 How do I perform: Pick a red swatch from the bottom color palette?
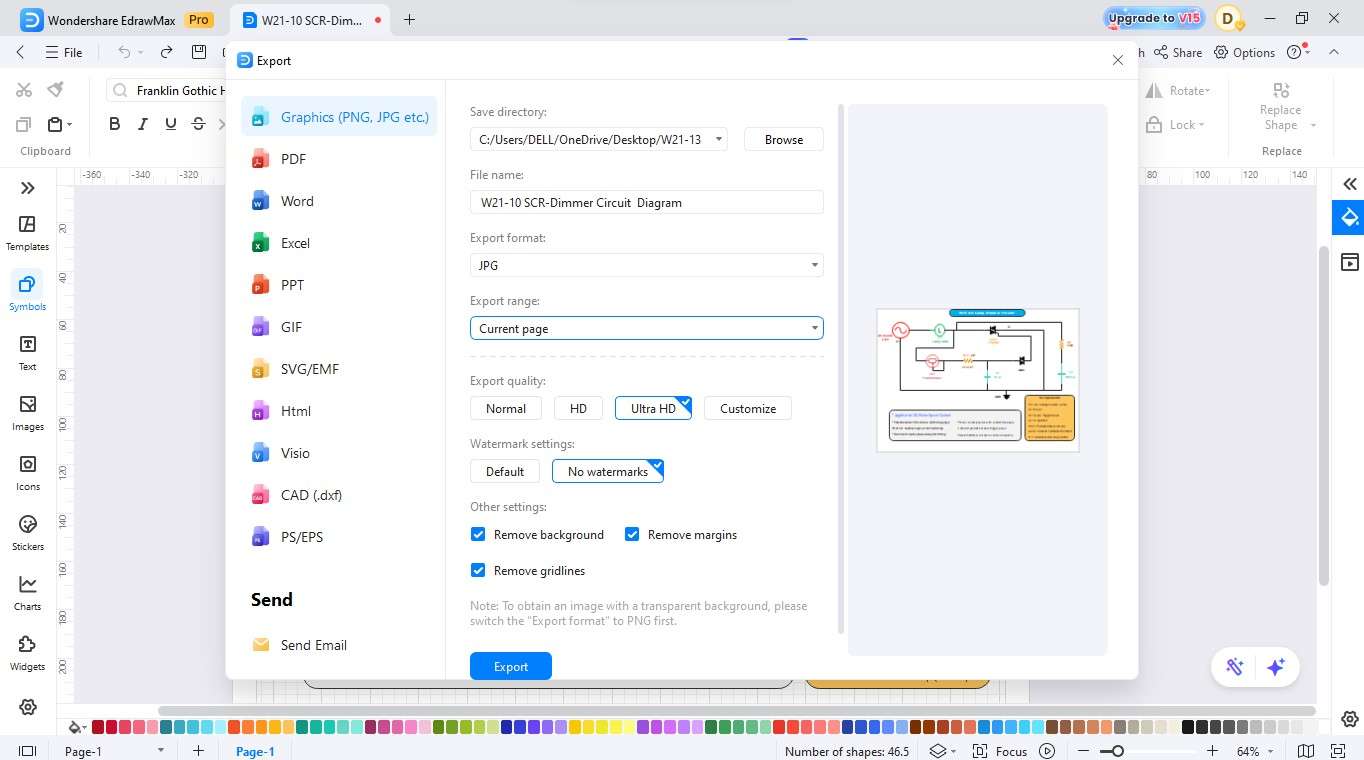tap(97, 727)
